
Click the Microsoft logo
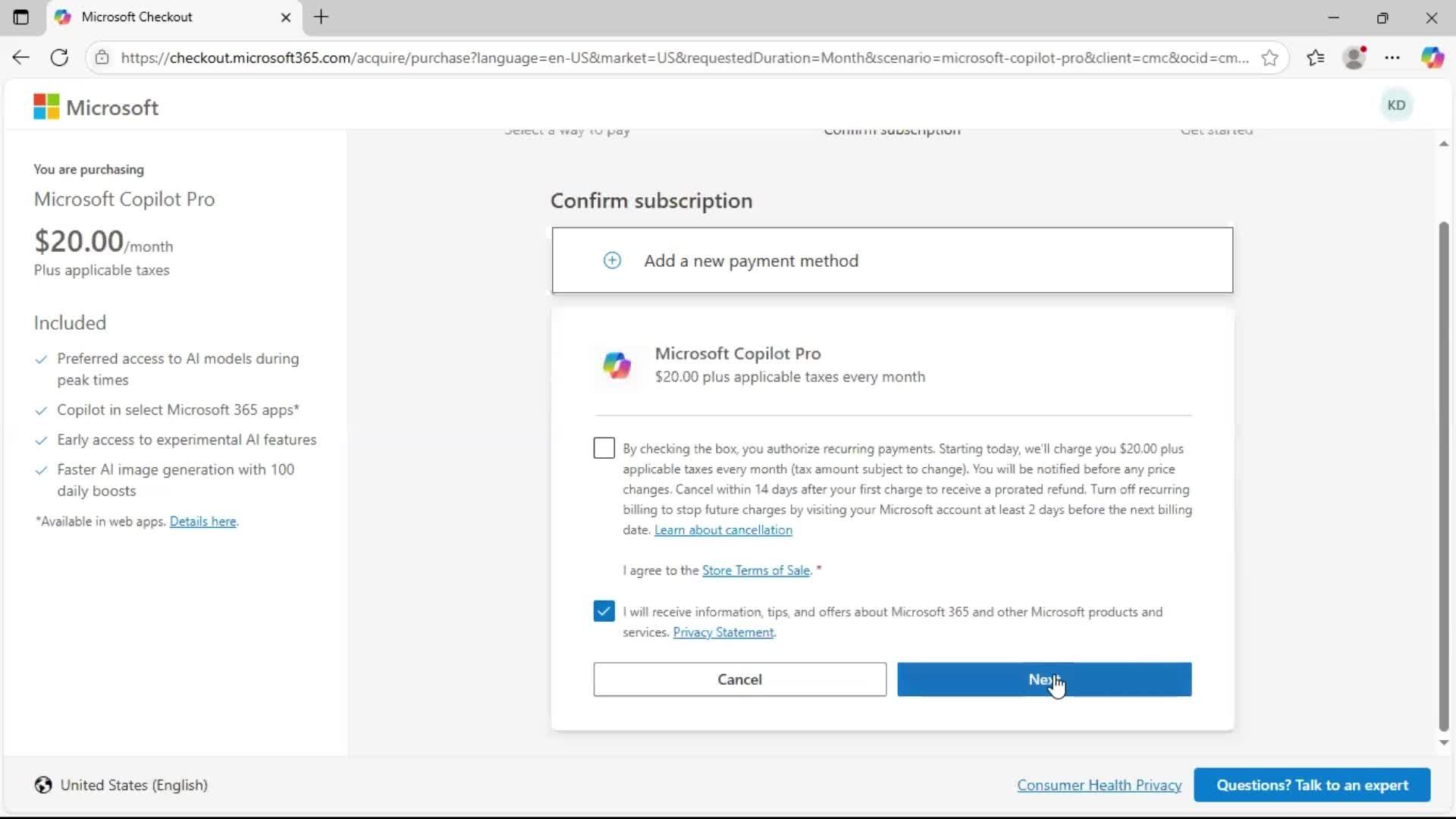point(96,107)
